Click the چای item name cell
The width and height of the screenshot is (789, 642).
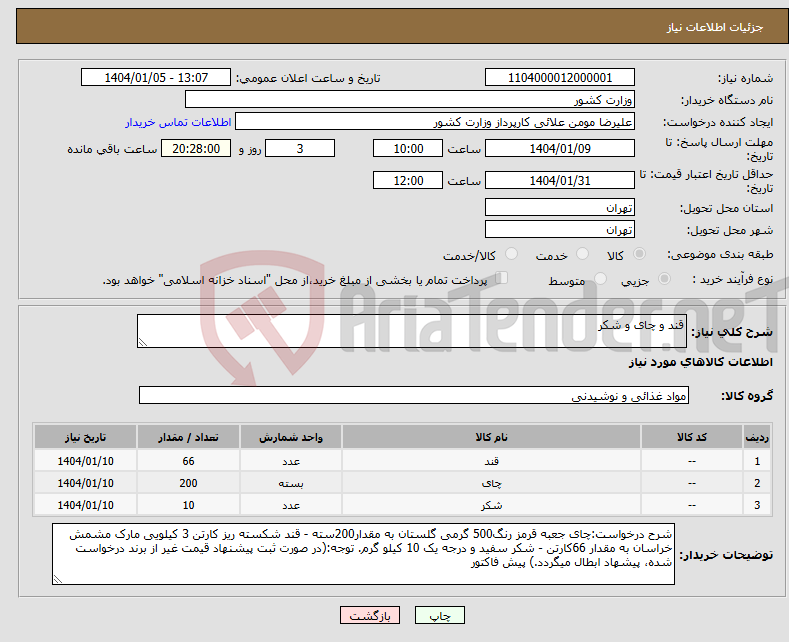[x=491, y=483]
